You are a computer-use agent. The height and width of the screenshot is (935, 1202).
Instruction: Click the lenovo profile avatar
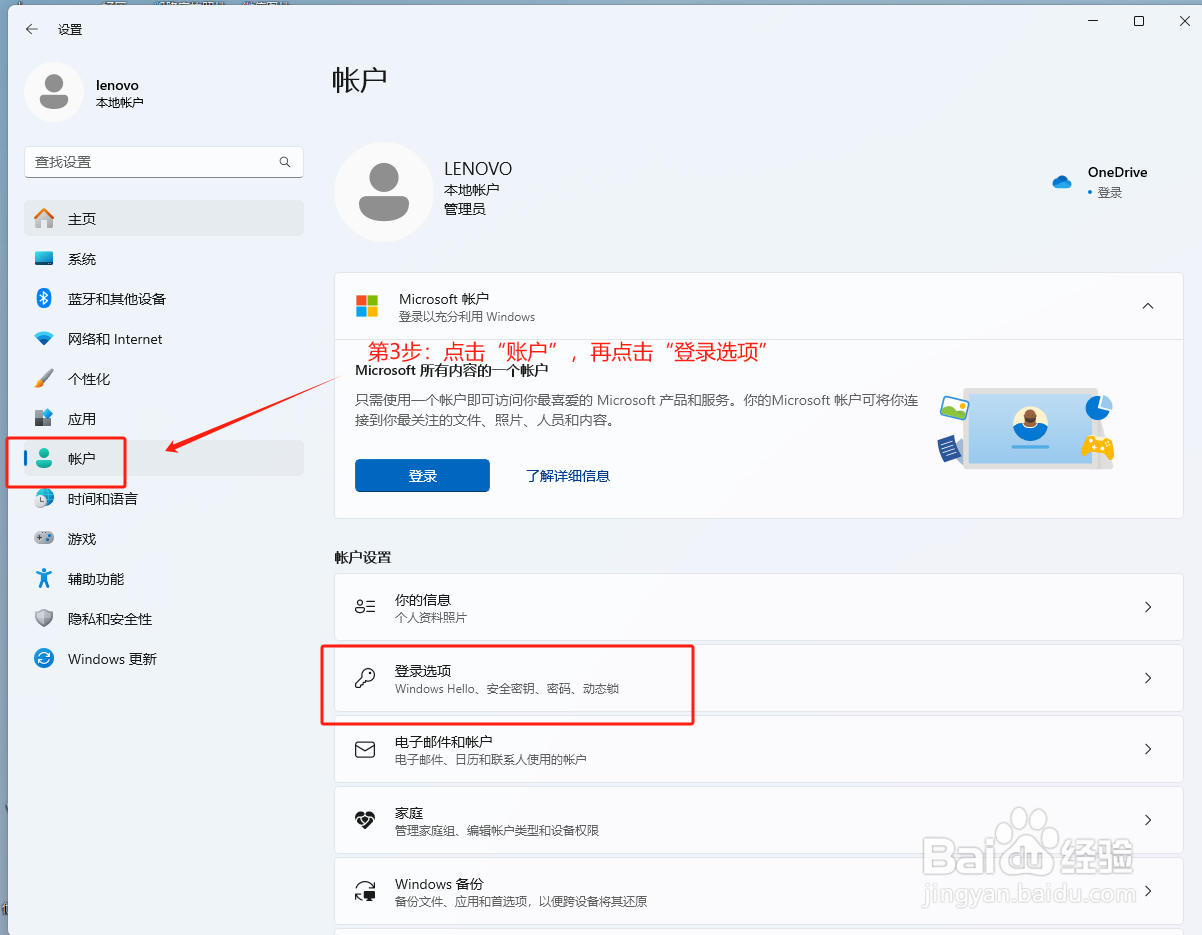pyautogui.click(x=54, y=91)
